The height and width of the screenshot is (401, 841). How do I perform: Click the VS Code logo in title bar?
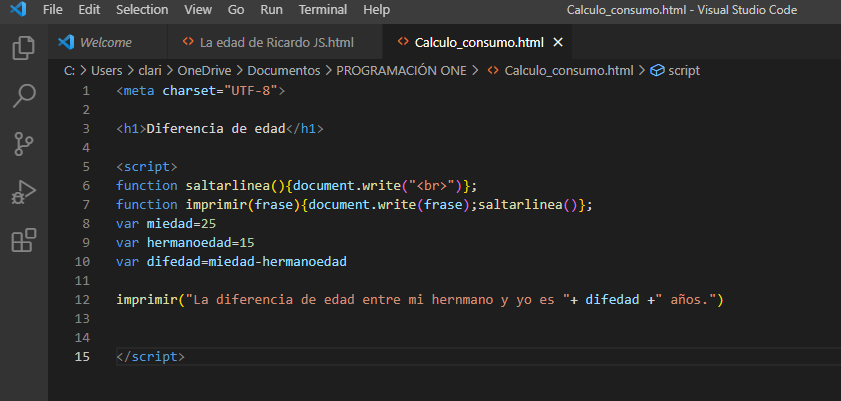pos(18,10)
